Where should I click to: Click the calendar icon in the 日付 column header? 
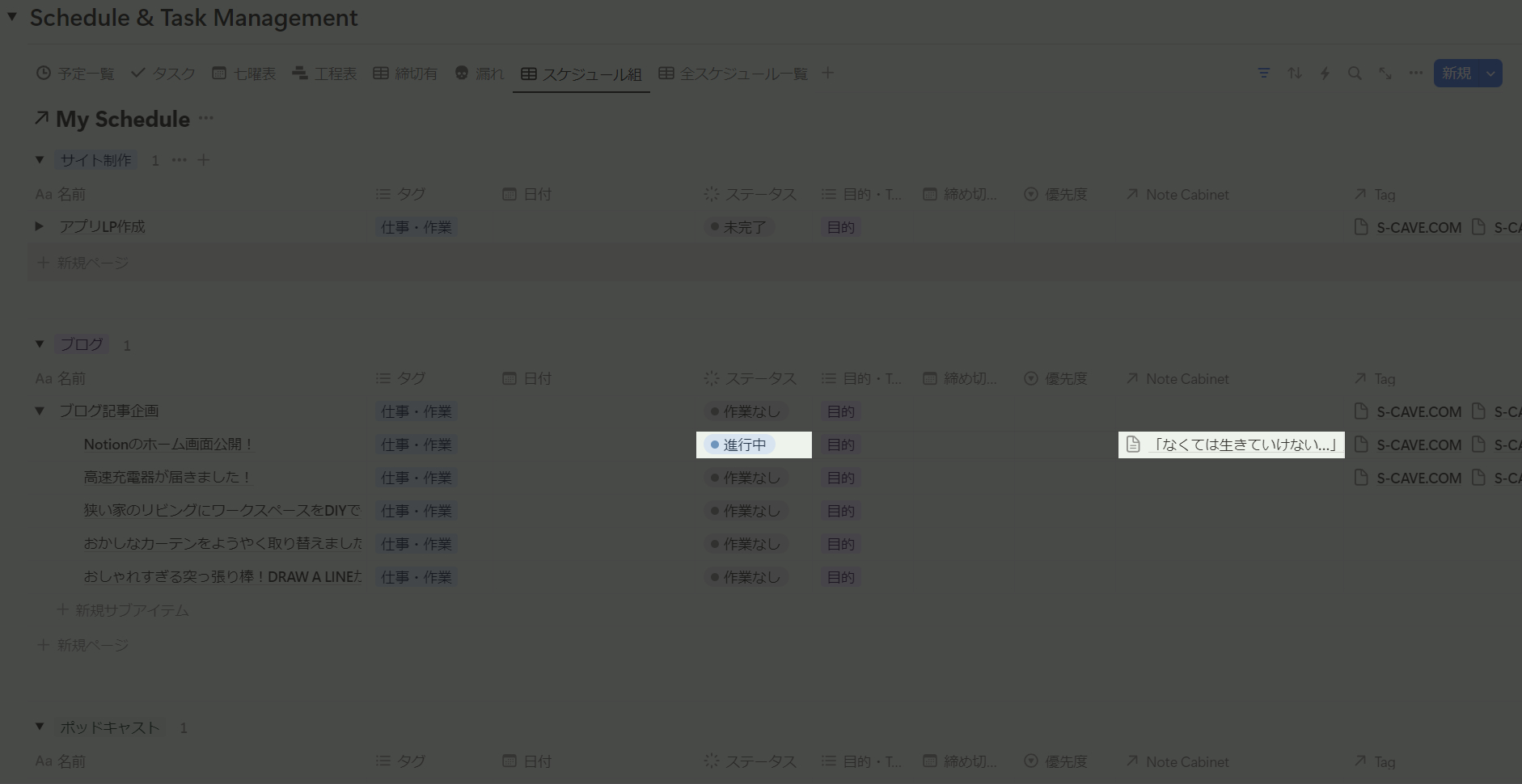pyautogui.click(x=509, y=194)
